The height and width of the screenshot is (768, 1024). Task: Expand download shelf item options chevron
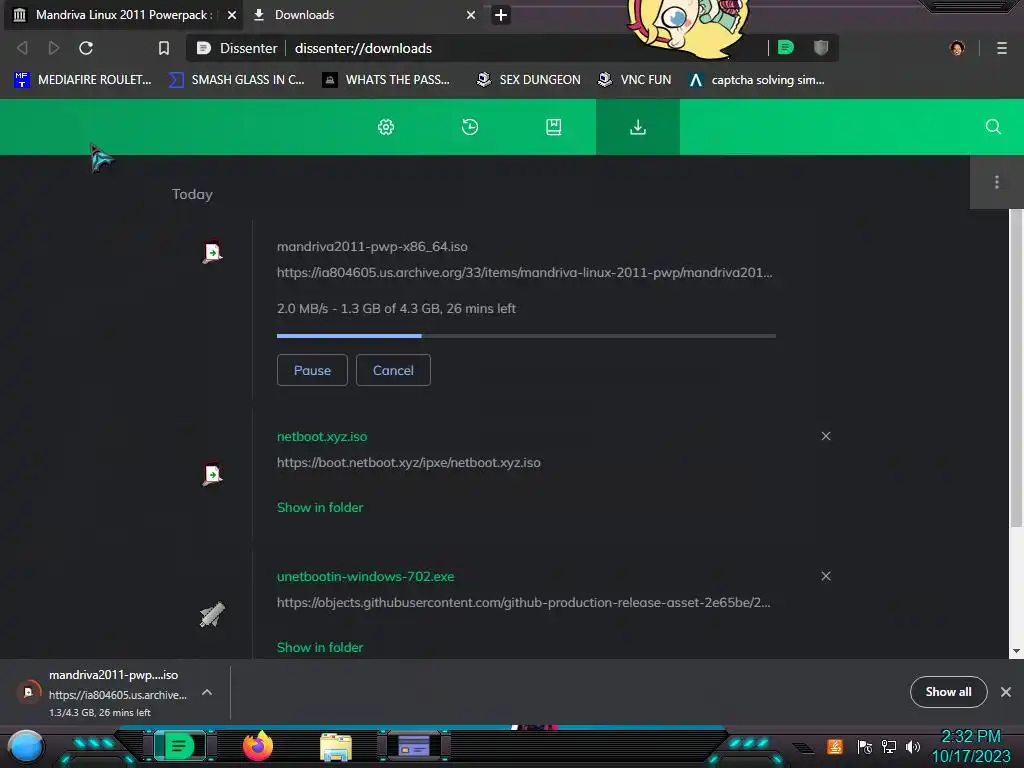tap(207, 692)
